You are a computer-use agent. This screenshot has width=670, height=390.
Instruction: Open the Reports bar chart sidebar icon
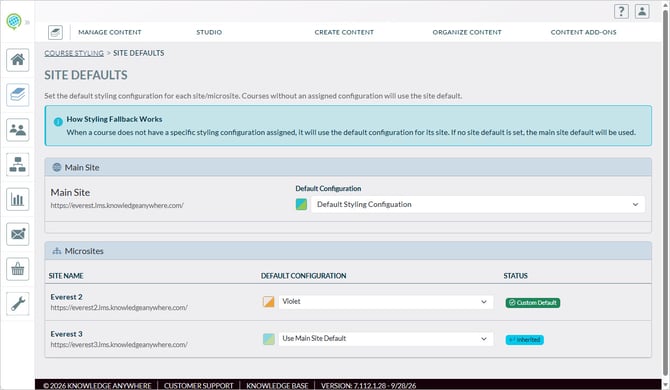[x=18, y=199]
